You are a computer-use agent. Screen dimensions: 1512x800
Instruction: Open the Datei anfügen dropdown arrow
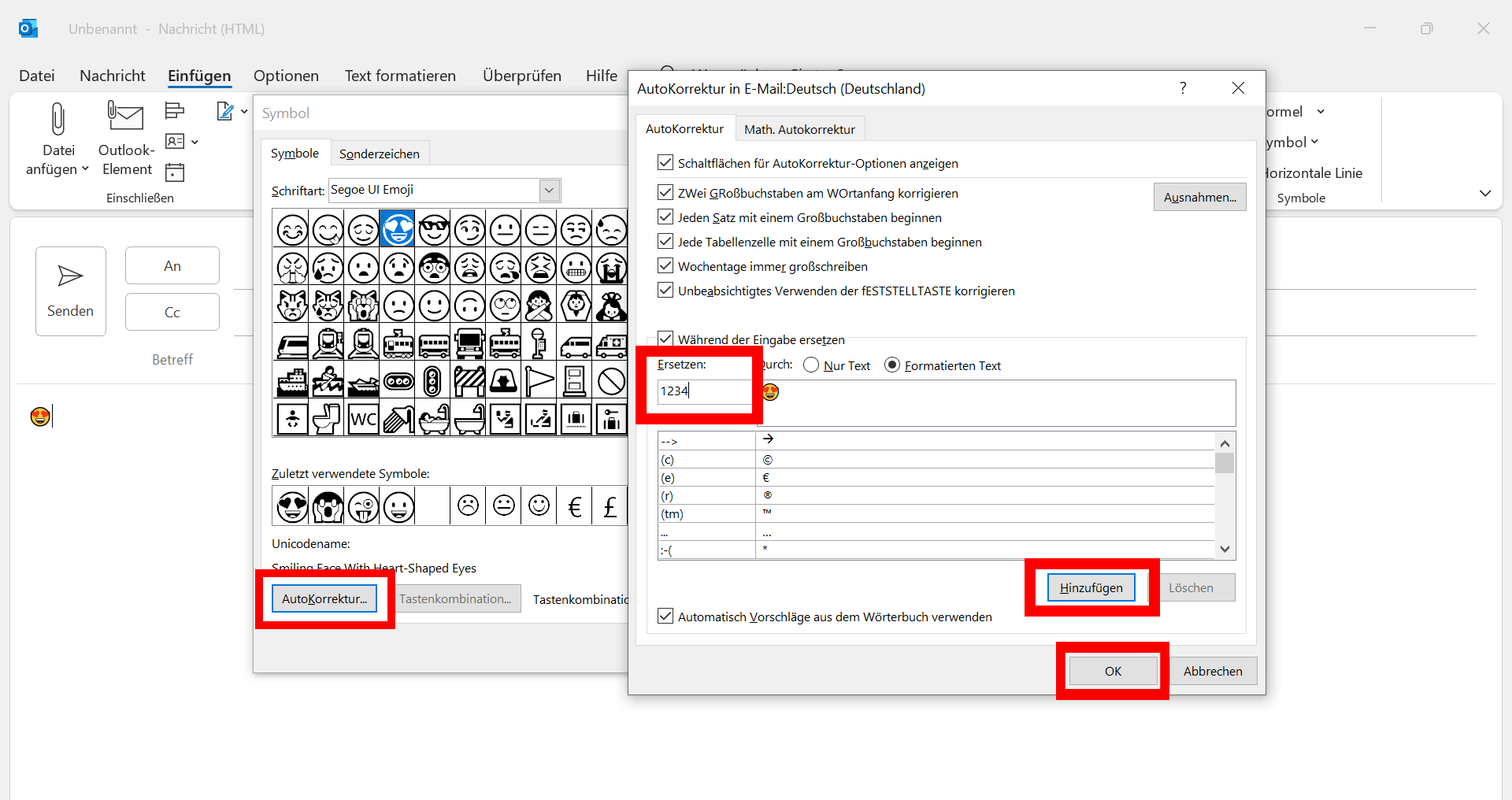coord(85,169)
